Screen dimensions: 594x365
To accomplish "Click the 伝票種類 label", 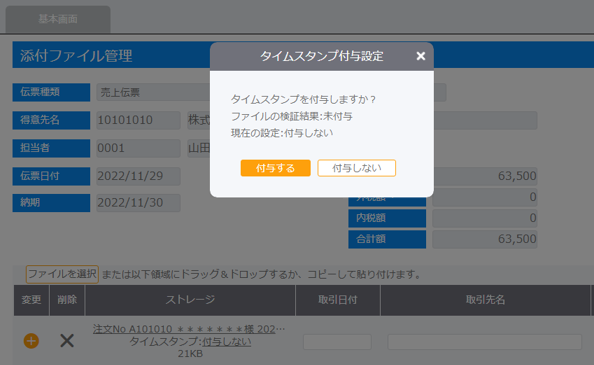I will point(51,92).
